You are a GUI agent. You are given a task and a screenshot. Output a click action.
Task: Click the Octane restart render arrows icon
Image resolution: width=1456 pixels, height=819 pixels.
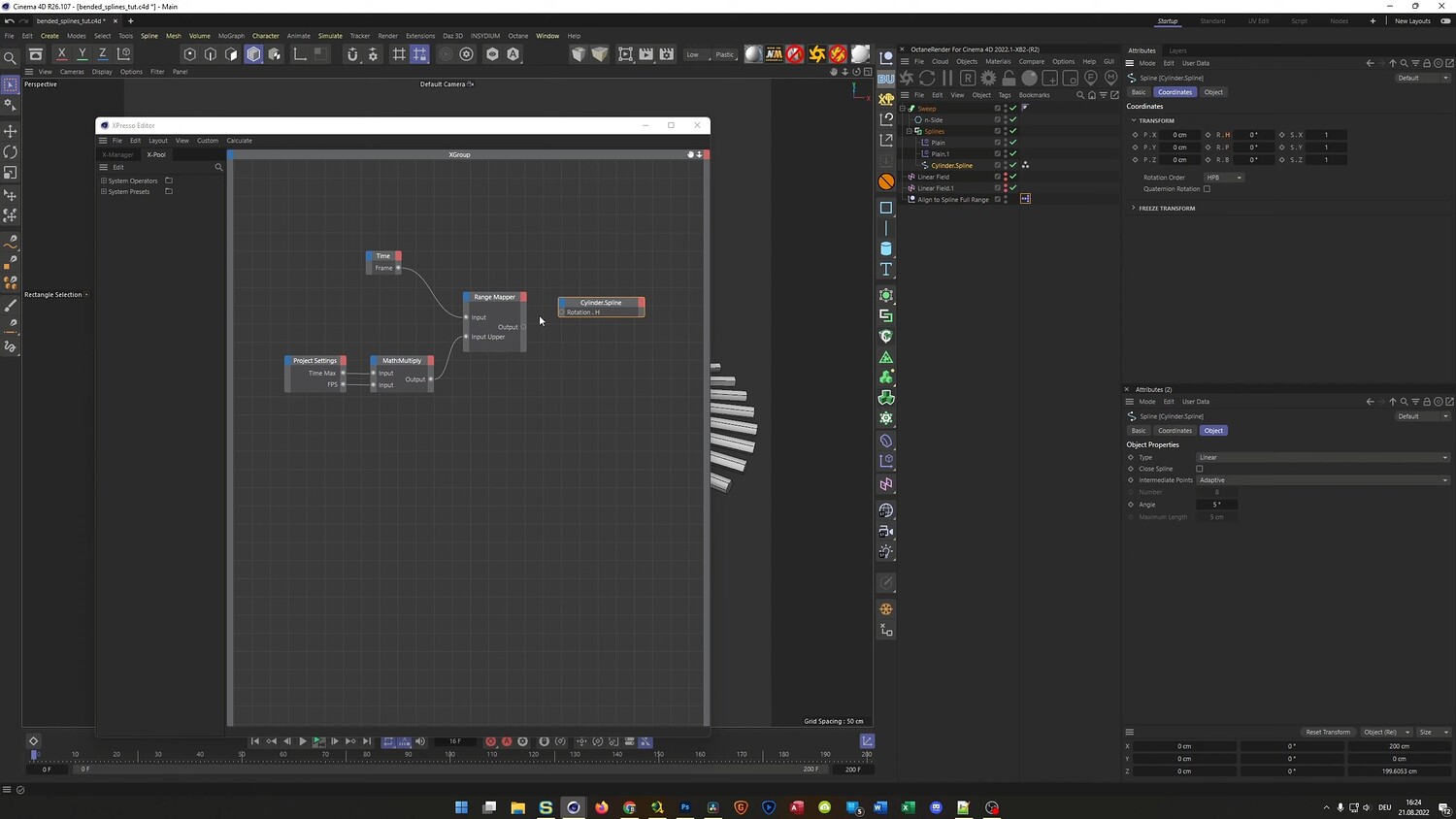[x=927, y=78]
